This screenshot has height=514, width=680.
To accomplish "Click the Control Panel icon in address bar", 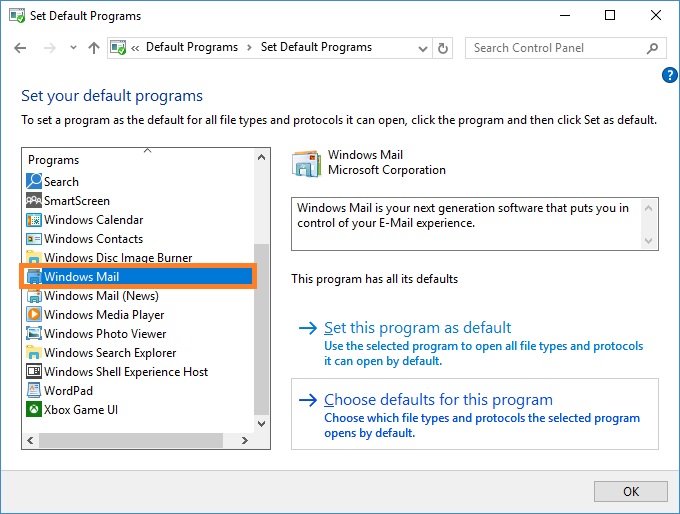I will 118,47.
